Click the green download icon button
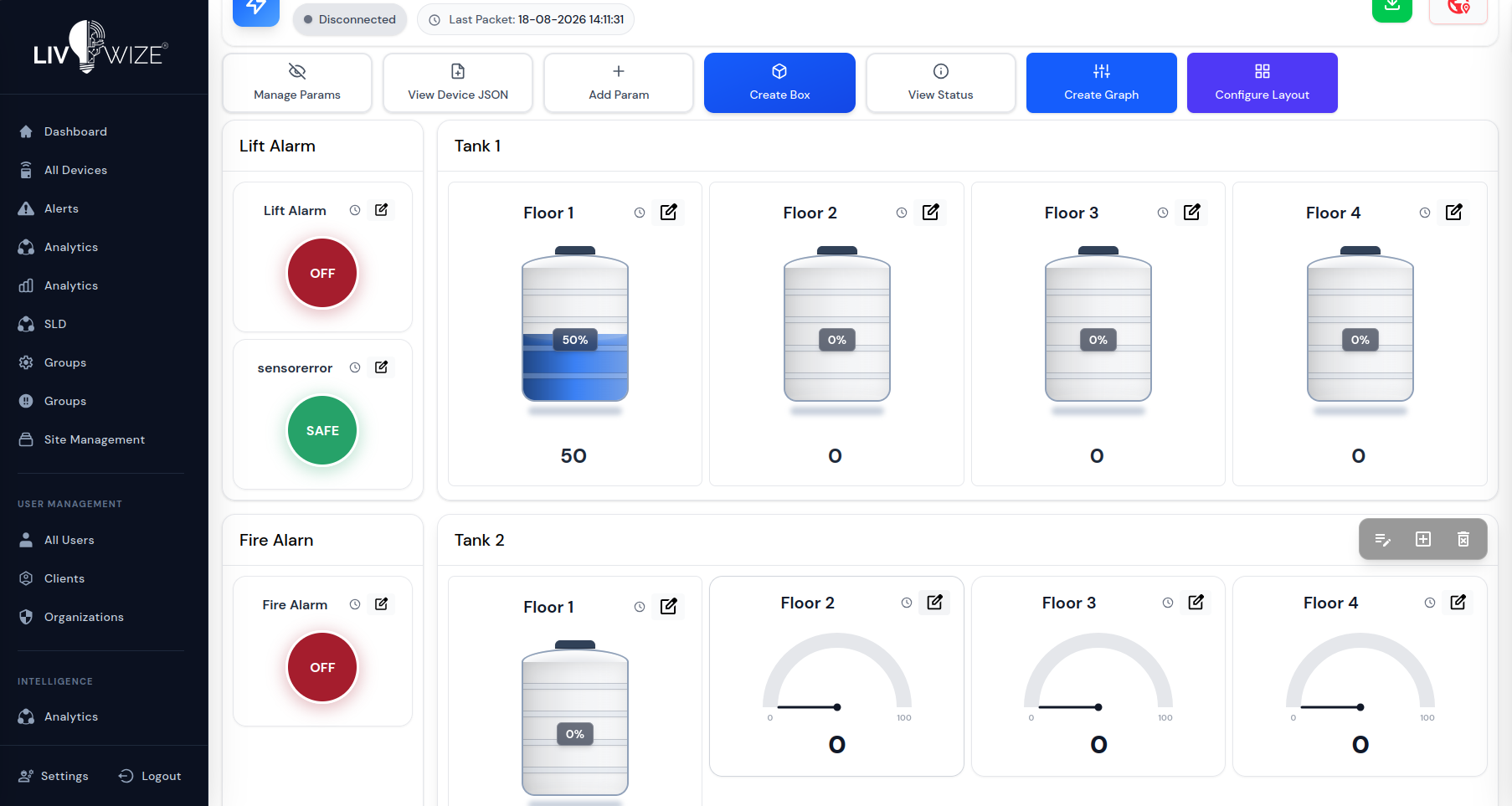The width and height of the screenshot is (1512, 806). click(1392, 8)
